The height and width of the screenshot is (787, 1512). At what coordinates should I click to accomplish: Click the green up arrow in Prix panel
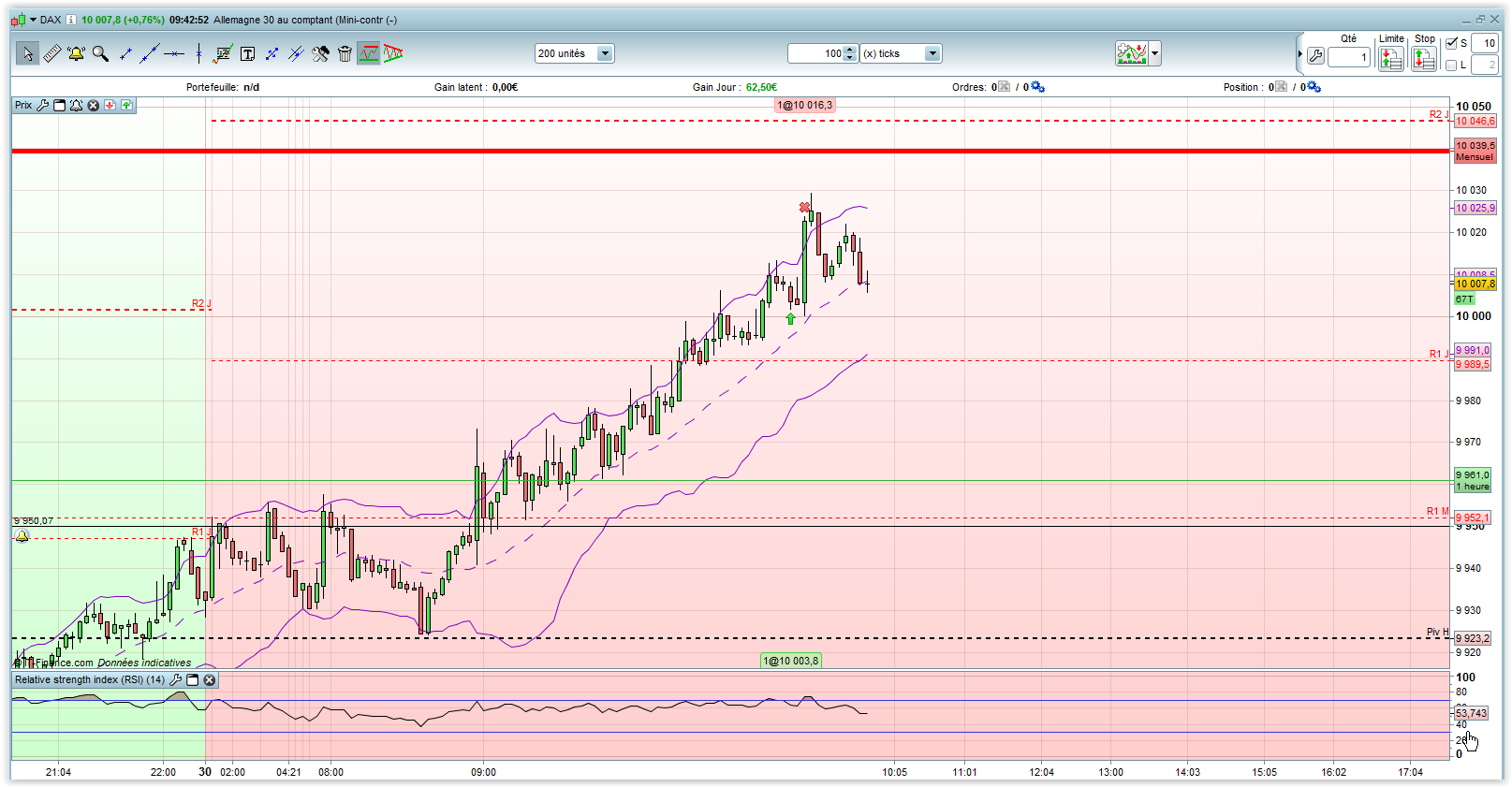pos(127,105)
